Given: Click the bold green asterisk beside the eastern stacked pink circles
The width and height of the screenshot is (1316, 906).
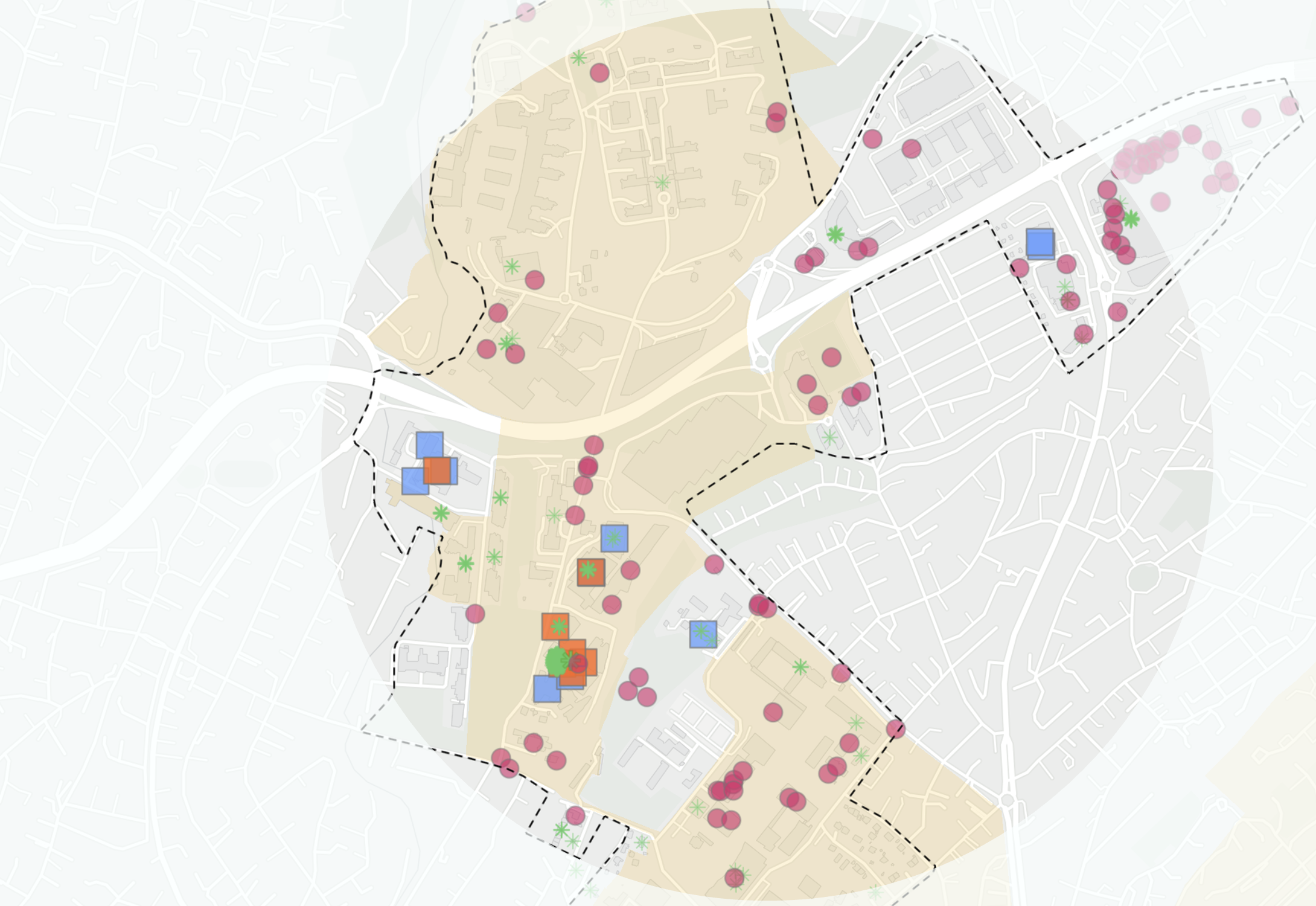Looking at the screenshot, I should click(x=1131, y=219).
